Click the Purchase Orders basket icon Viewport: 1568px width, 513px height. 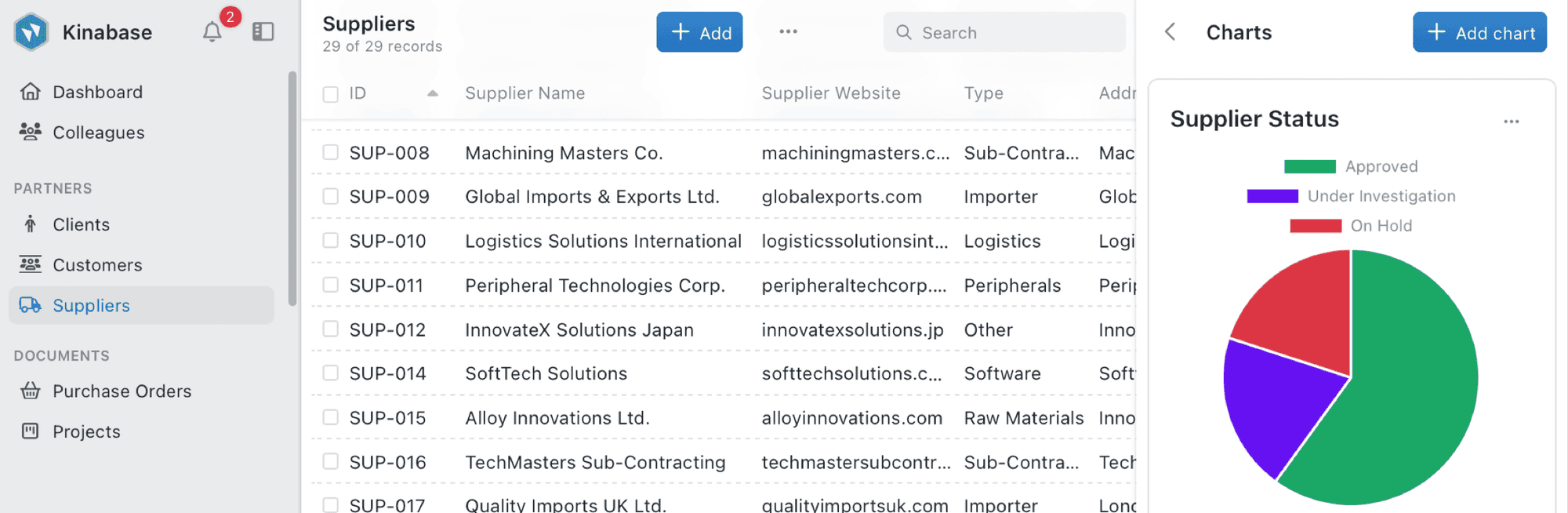click(31, 391)
